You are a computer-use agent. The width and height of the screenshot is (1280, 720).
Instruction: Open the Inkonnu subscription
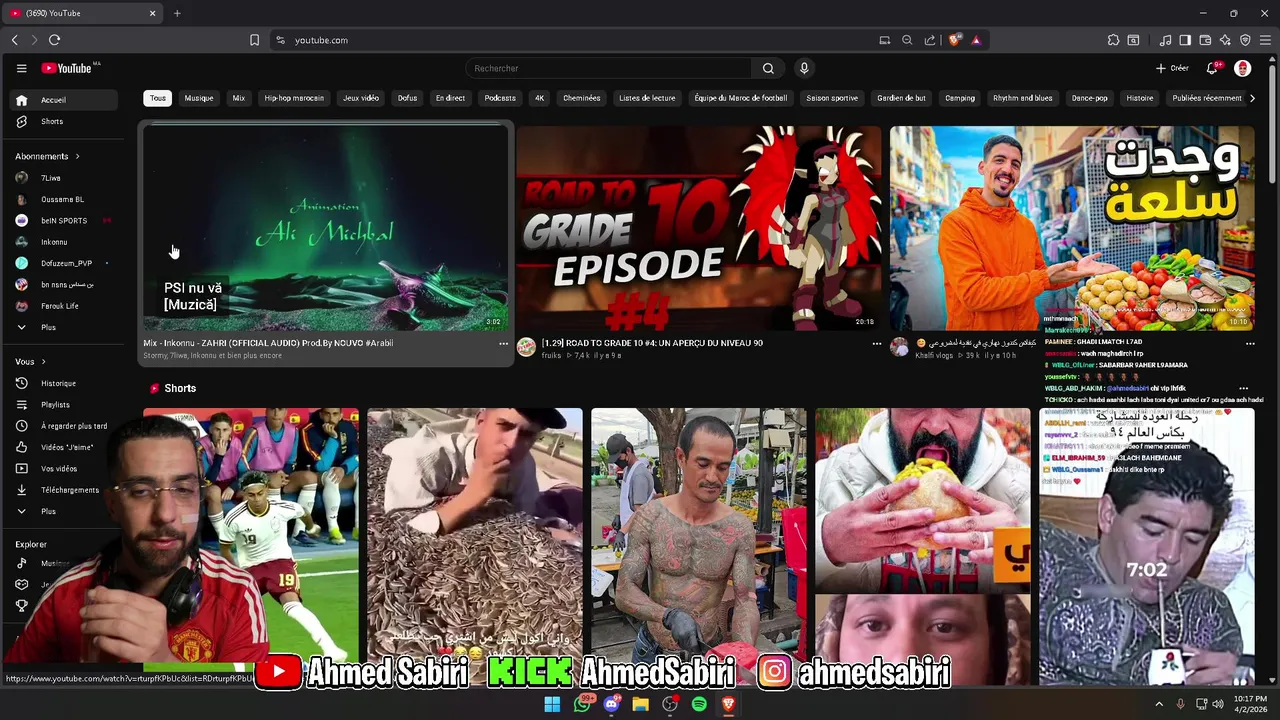63,242
